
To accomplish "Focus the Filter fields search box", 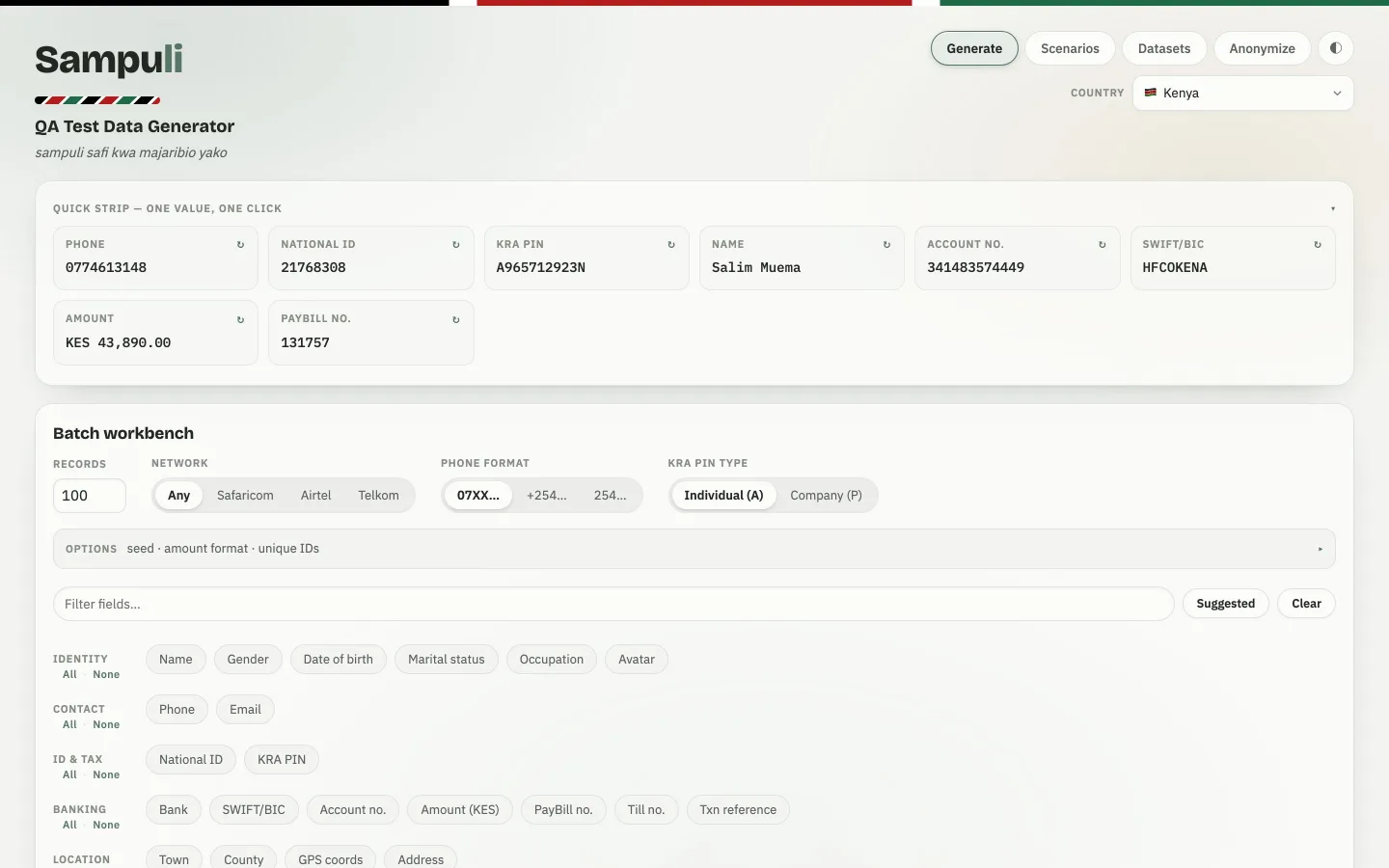I will (x=613, y=604).
